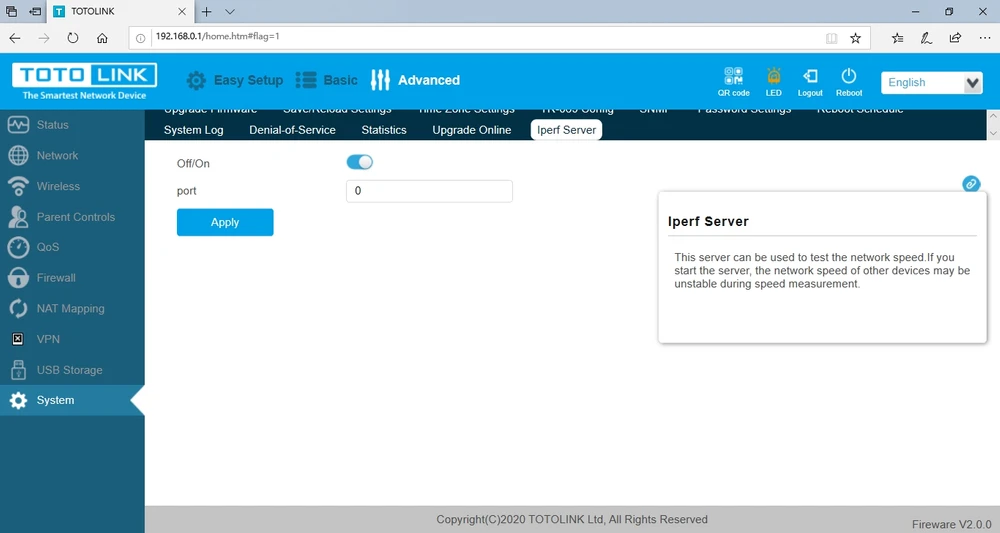Switch to the Upgrade Online tab
Viewport: 1000px width, 533px height.
tap(472, 130)
